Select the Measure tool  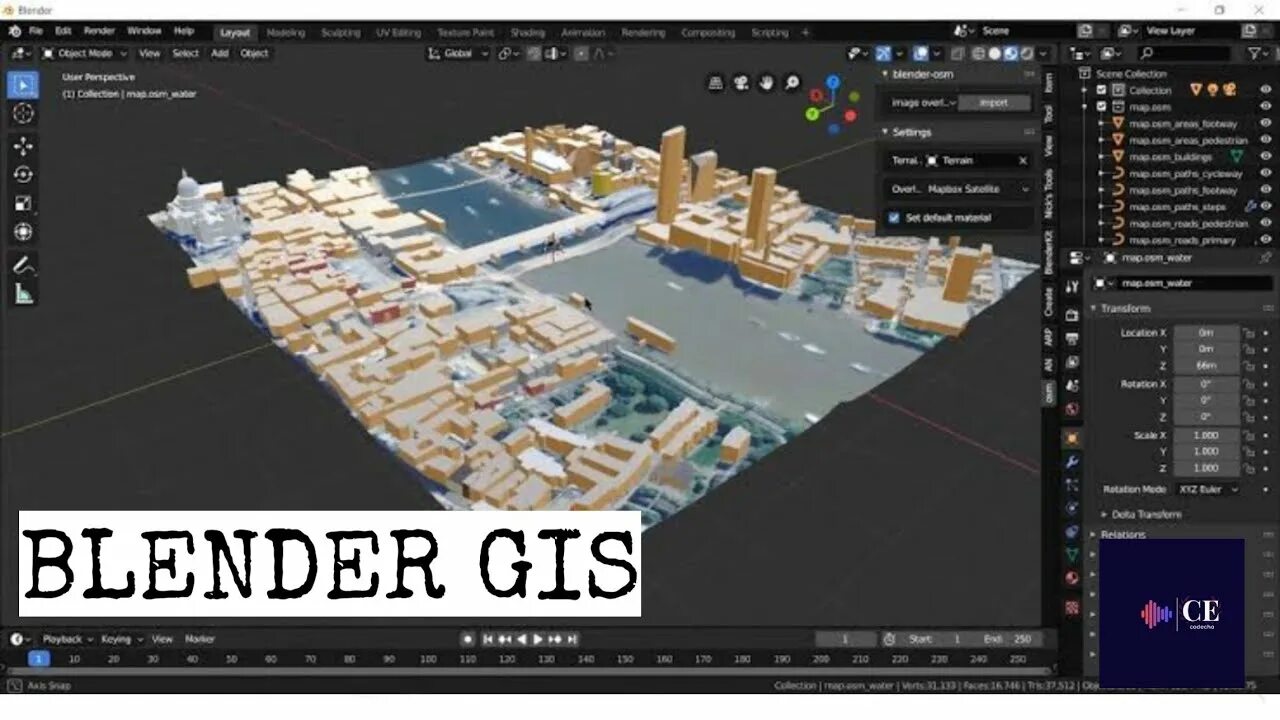(23, 294)
